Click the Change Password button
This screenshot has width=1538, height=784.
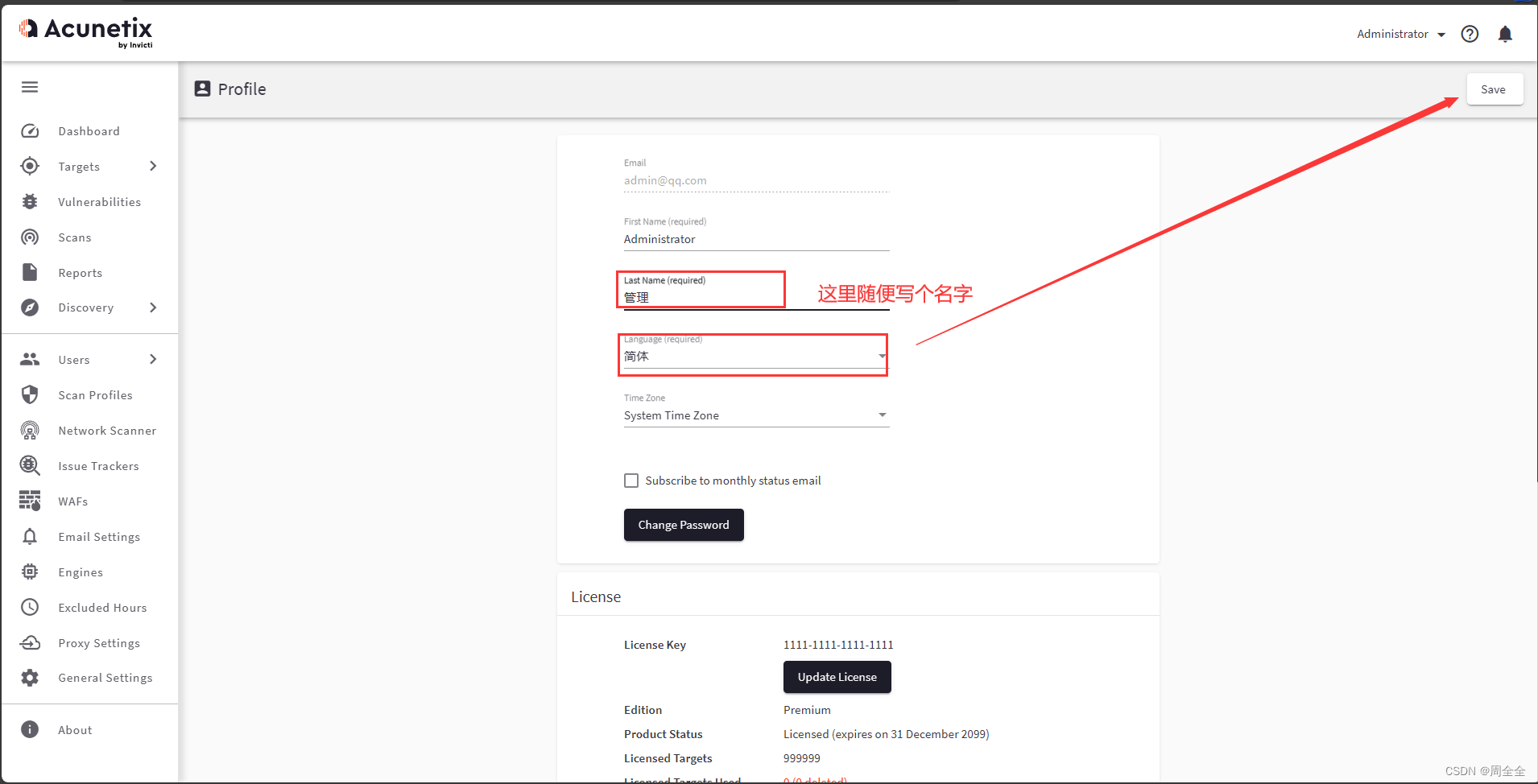tap(684, 525)
